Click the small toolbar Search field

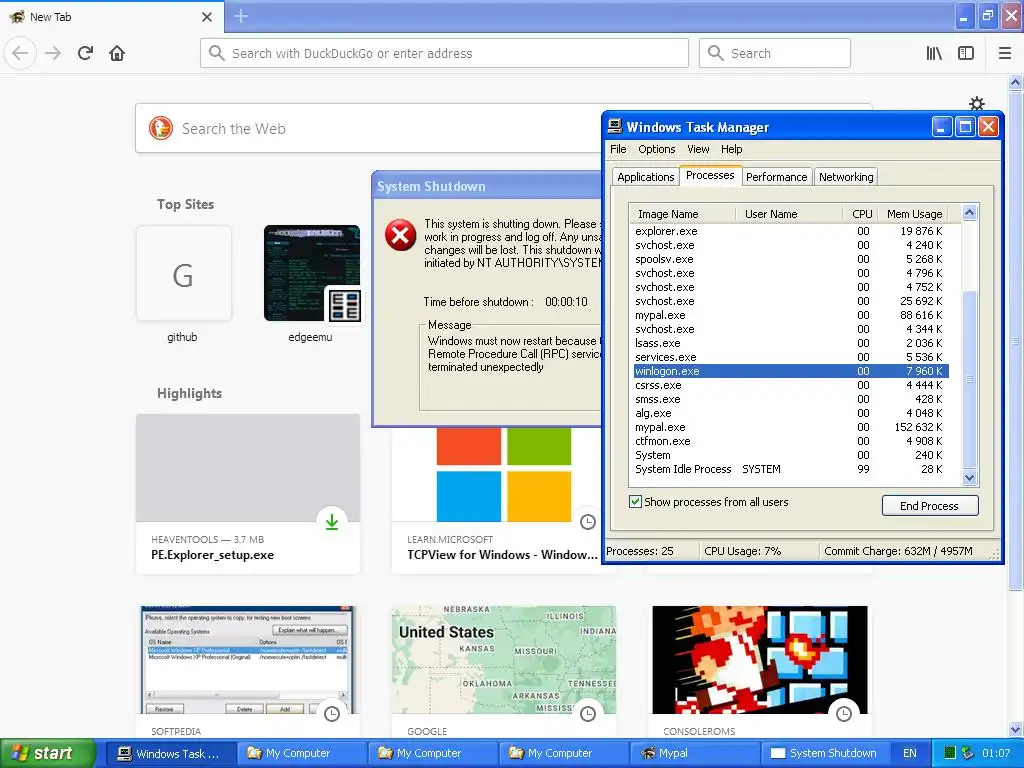[775, 53]
